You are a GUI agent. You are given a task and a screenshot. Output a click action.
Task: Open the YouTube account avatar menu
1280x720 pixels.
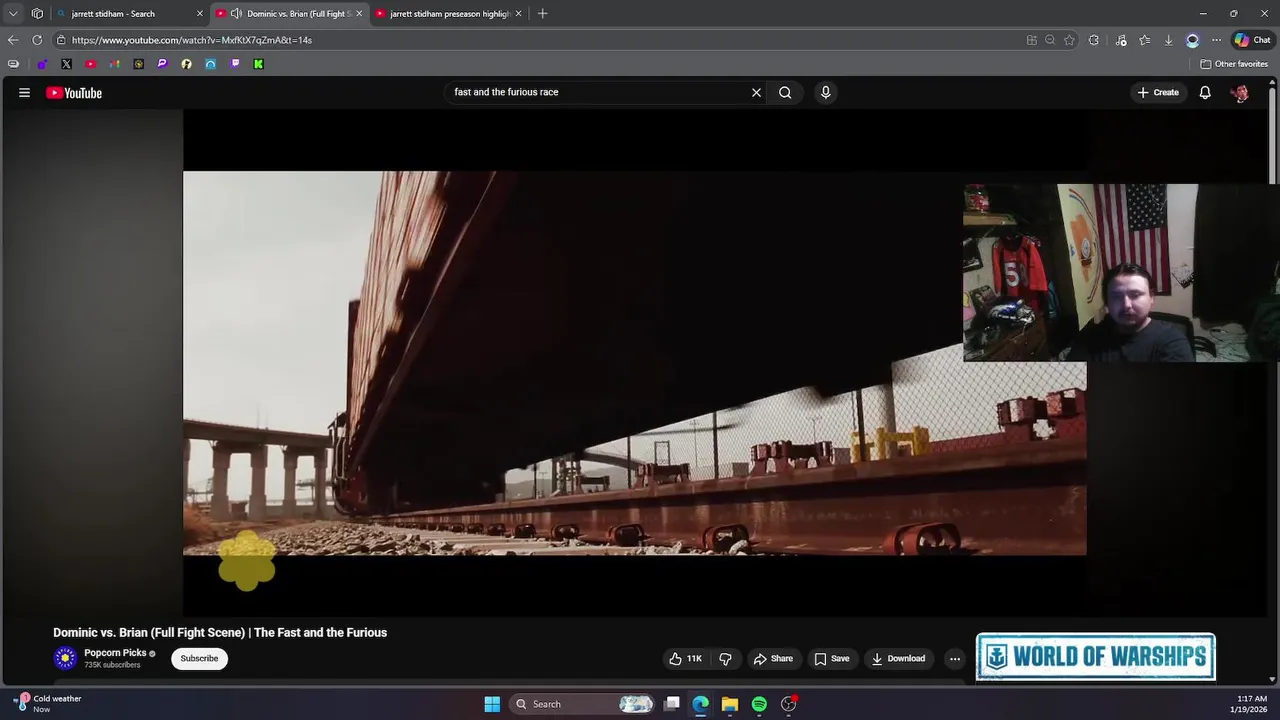tap(1240, 93)
